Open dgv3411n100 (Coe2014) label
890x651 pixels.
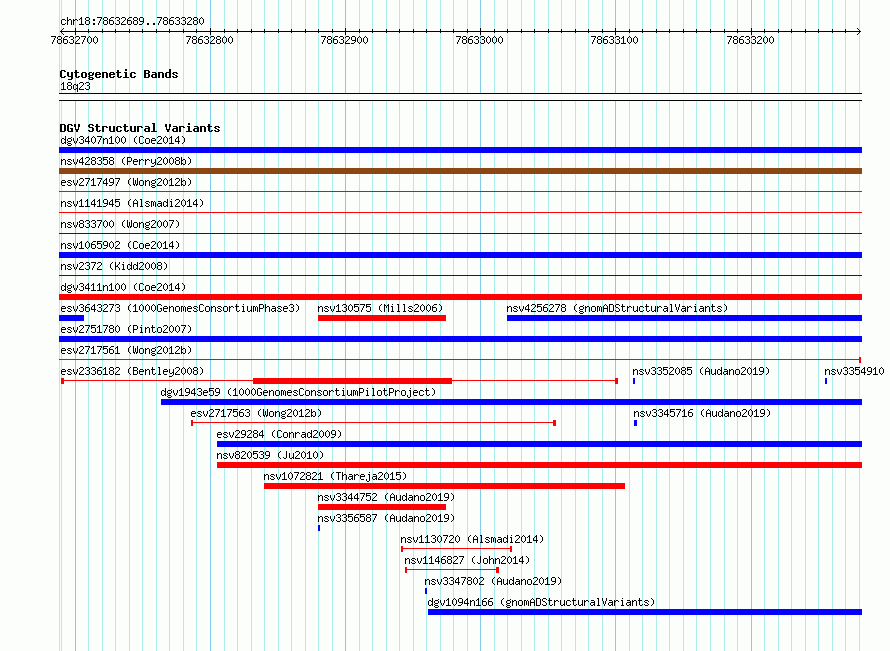coord(123,287)
